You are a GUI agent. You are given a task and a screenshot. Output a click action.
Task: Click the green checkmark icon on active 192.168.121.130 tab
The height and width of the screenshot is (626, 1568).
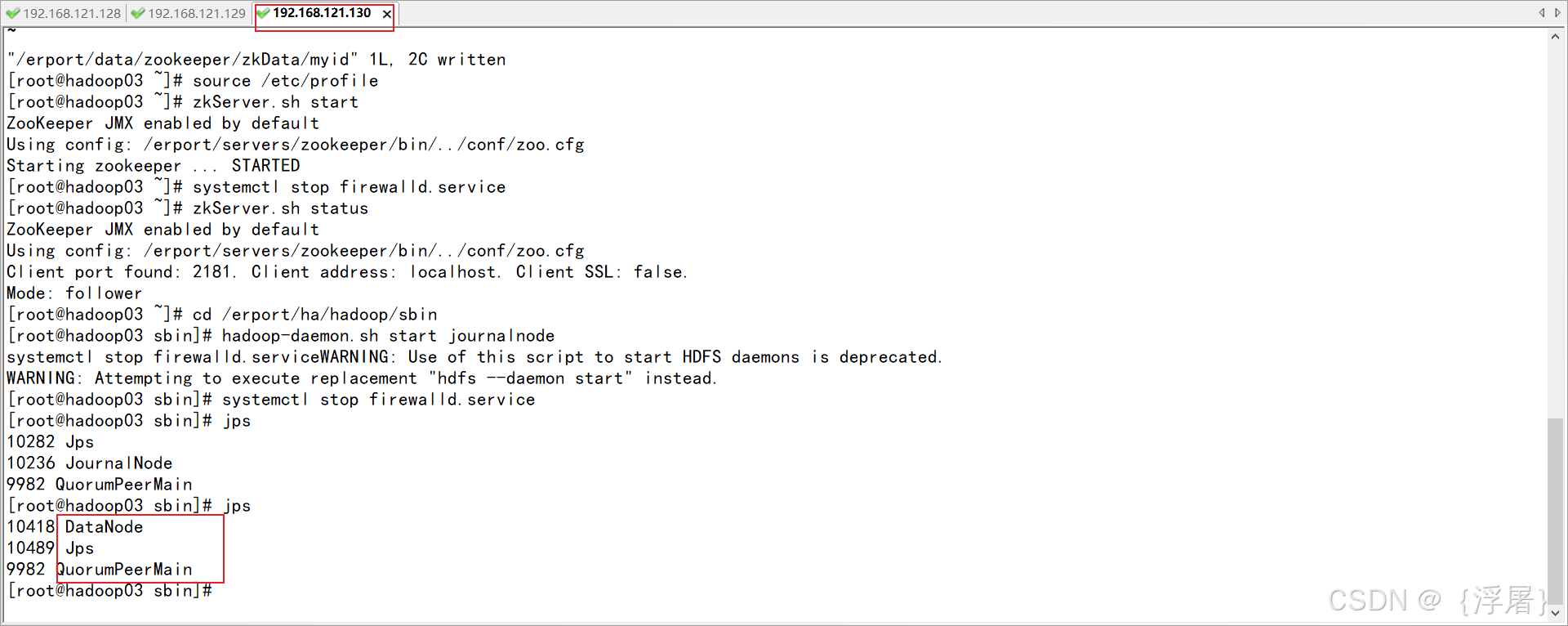(x=263, y=13)
